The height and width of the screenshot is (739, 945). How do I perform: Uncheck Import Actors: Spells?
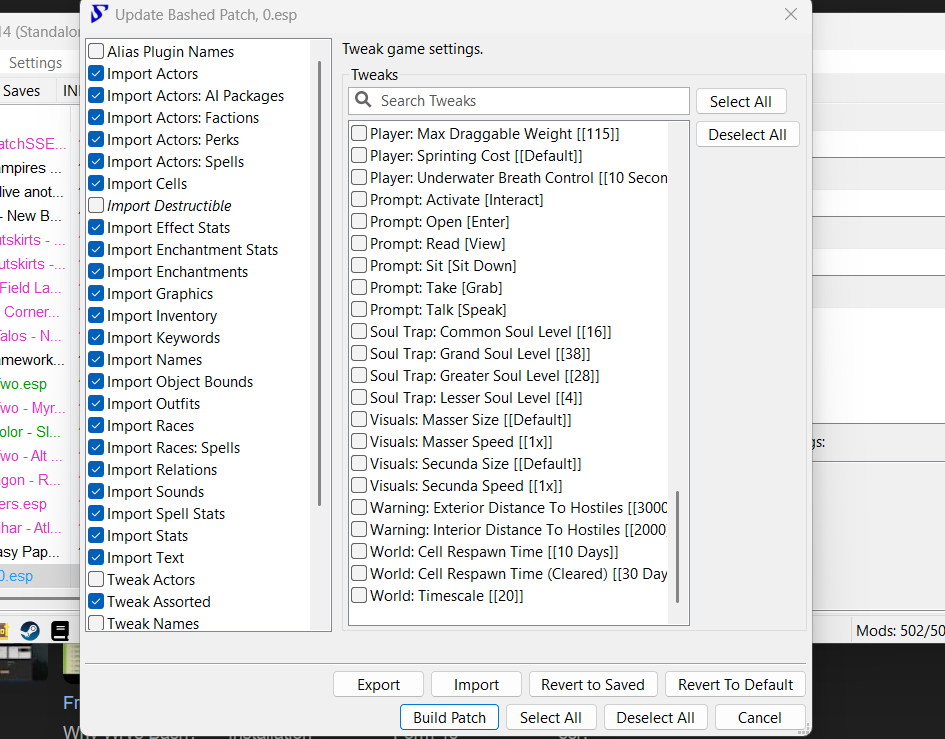pos(96,162)
